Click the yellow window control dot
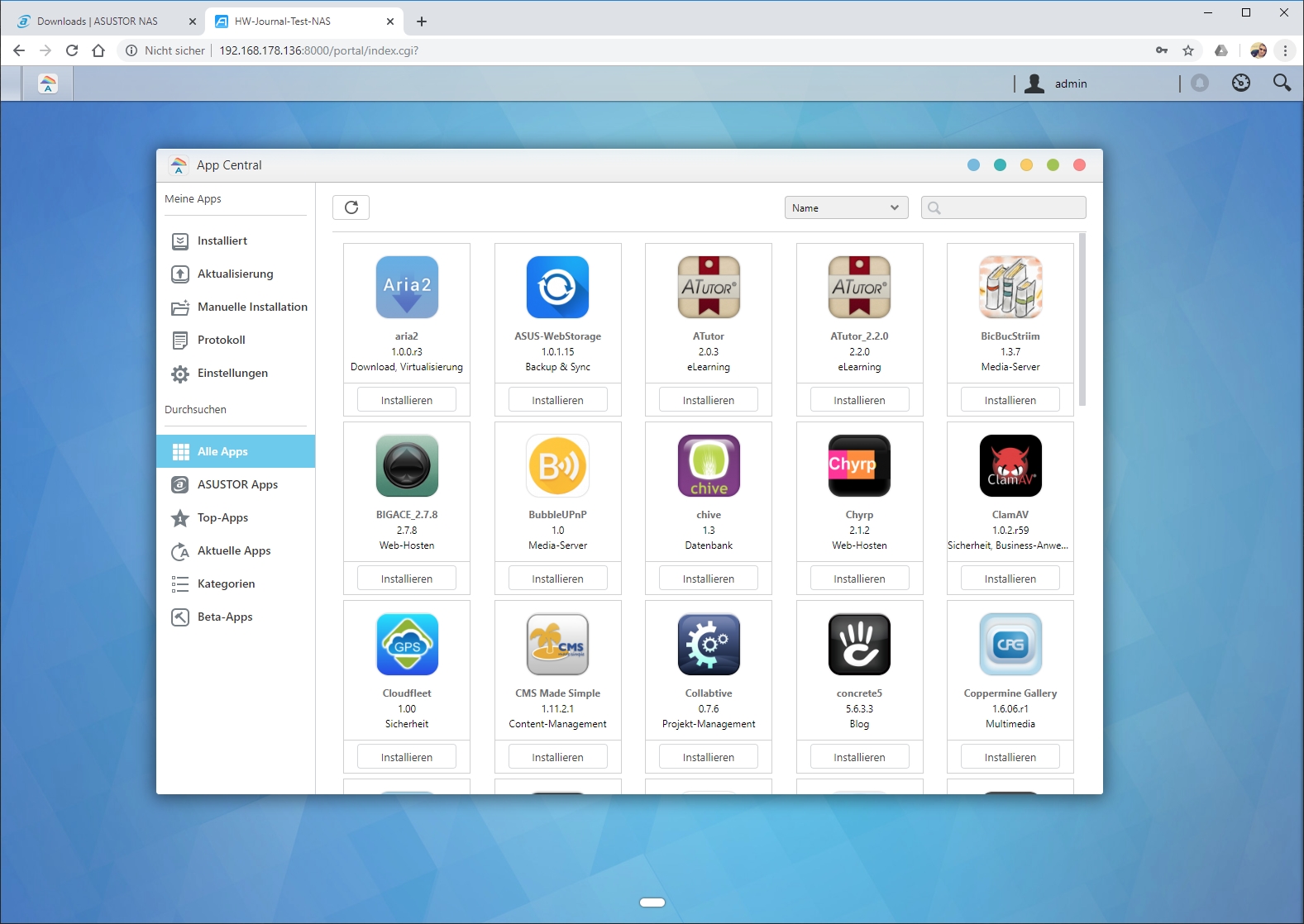 click(x=1026, y=165)
